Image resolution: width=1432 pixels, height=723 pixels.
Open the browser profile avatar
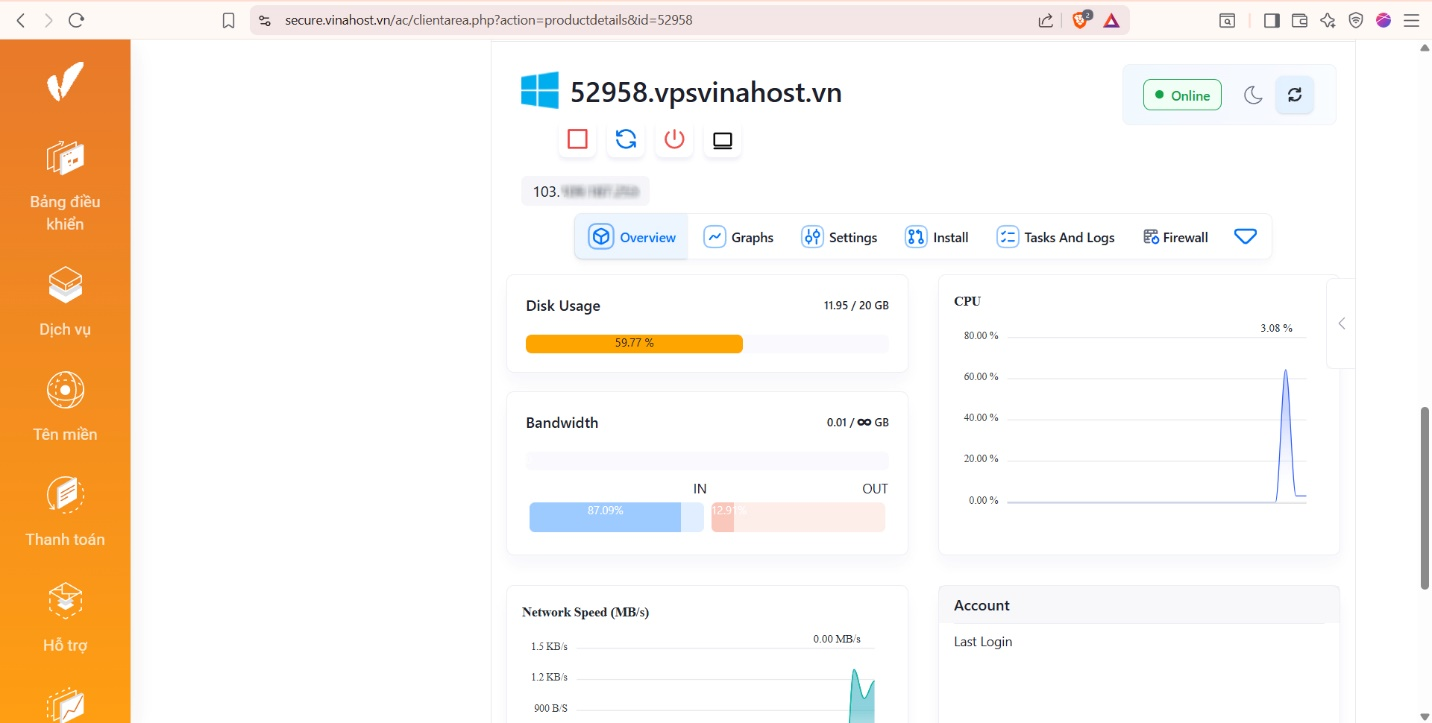tap(1384, 20)
